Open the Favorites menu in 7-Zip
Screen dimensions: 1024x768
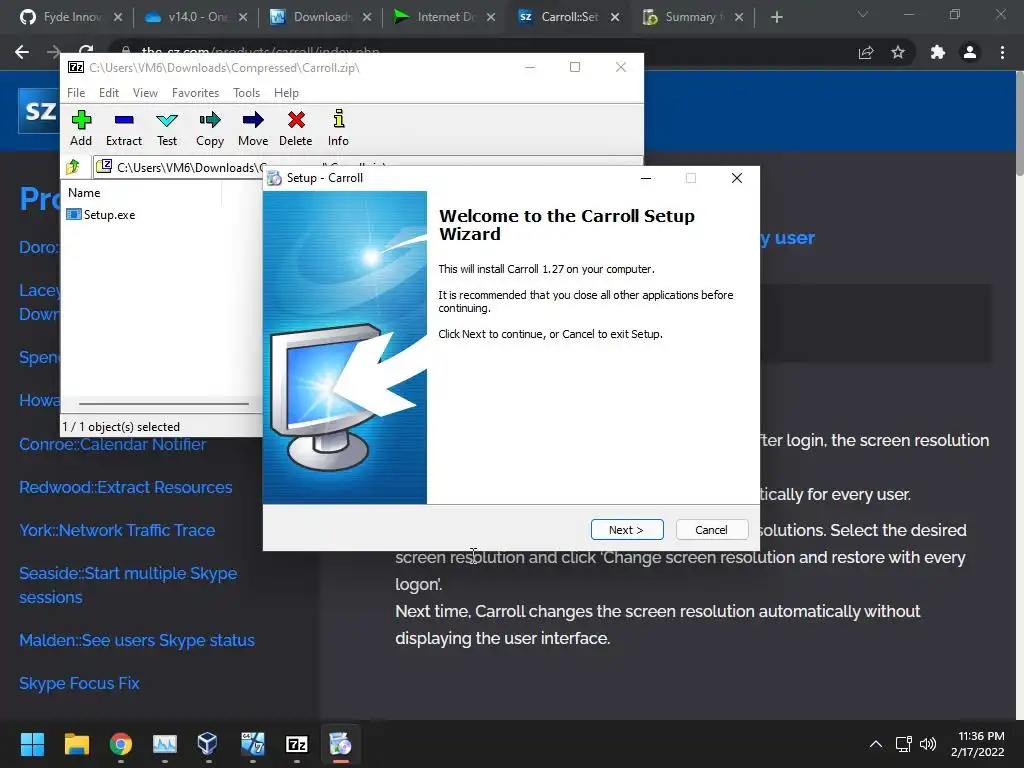point(195,93)
